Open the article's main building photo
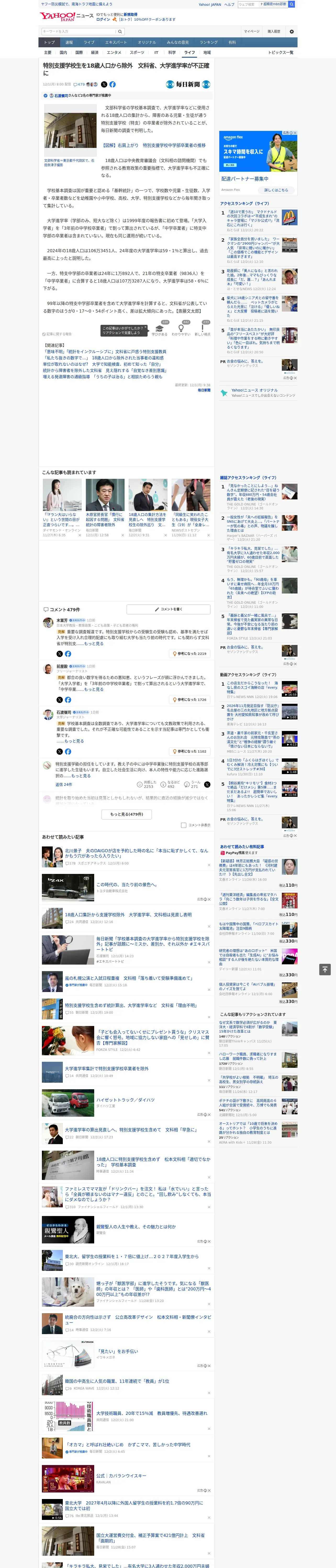The width and height of the screenshot is (336, 1568). point(70,130)
